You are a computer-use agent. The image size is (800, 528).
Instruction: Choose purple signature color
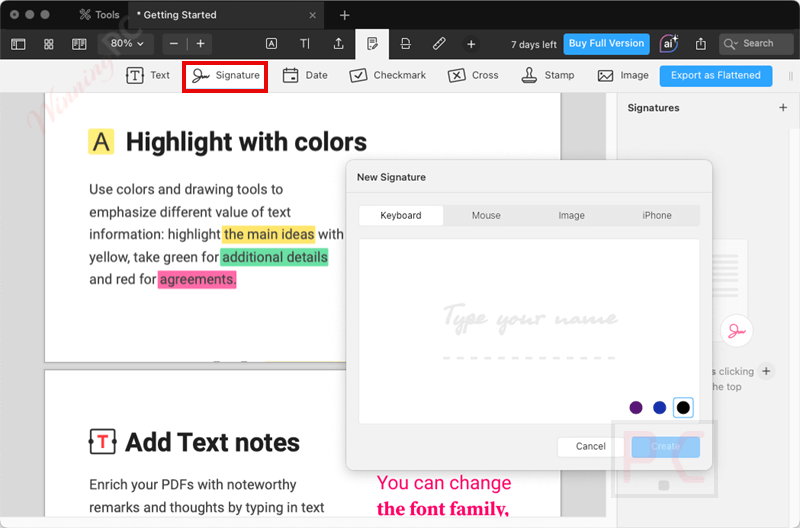click(636, 408)
